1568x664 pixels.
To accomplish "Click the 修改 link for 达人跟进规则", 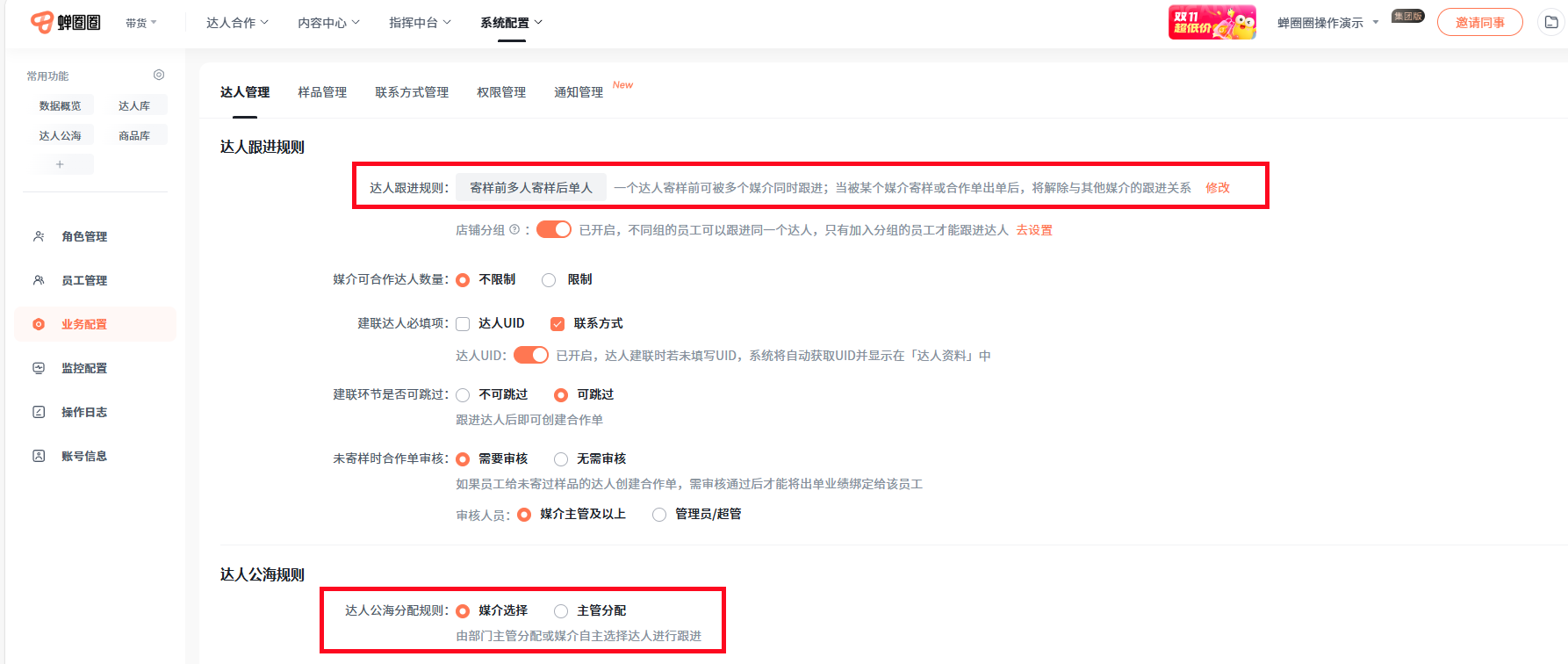I will click(1217, 188).
